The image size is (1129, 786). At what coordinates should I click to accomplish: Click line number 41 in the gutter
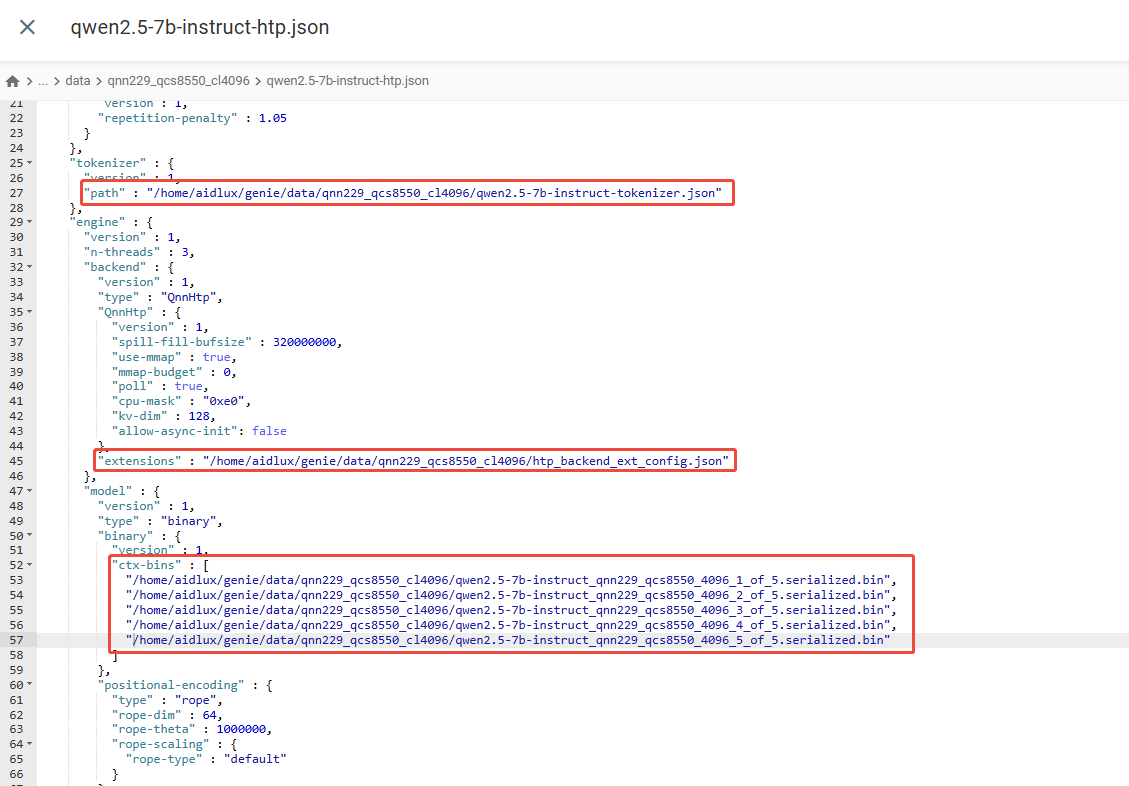pos(15,401)
